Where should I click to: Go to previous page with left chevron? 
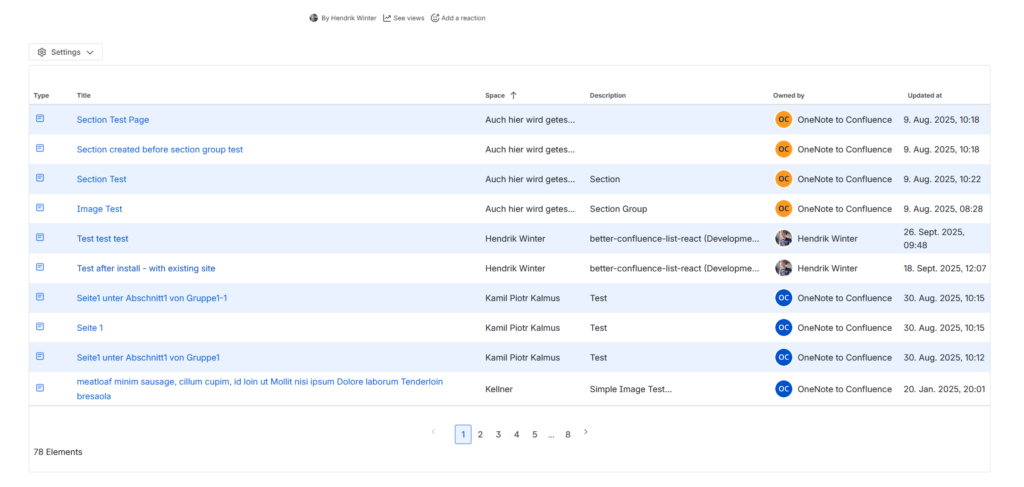(x=433, y=433)
